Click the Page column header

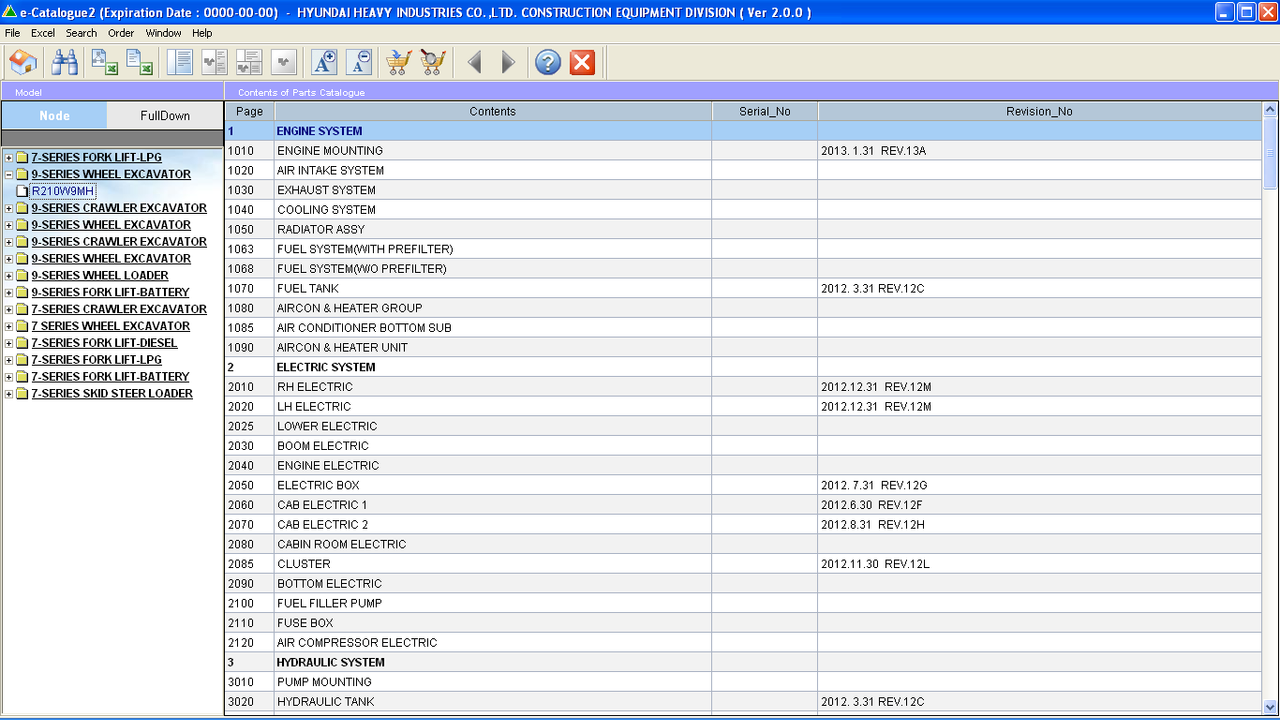(250, 111)
